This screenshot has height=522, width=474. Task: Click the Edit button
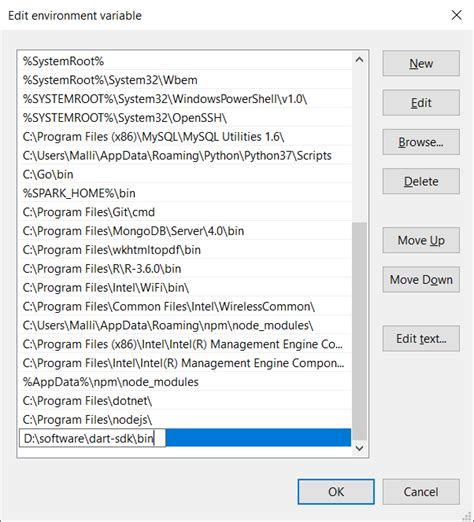click(421, 103)
